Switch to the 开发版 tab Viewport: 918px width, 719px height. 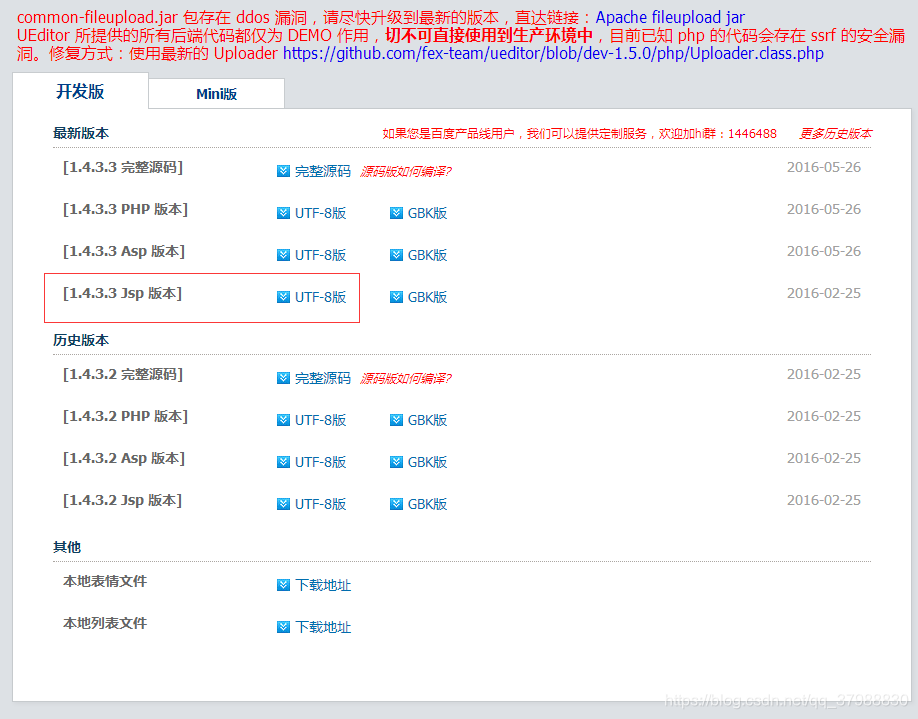coord(80,91)
